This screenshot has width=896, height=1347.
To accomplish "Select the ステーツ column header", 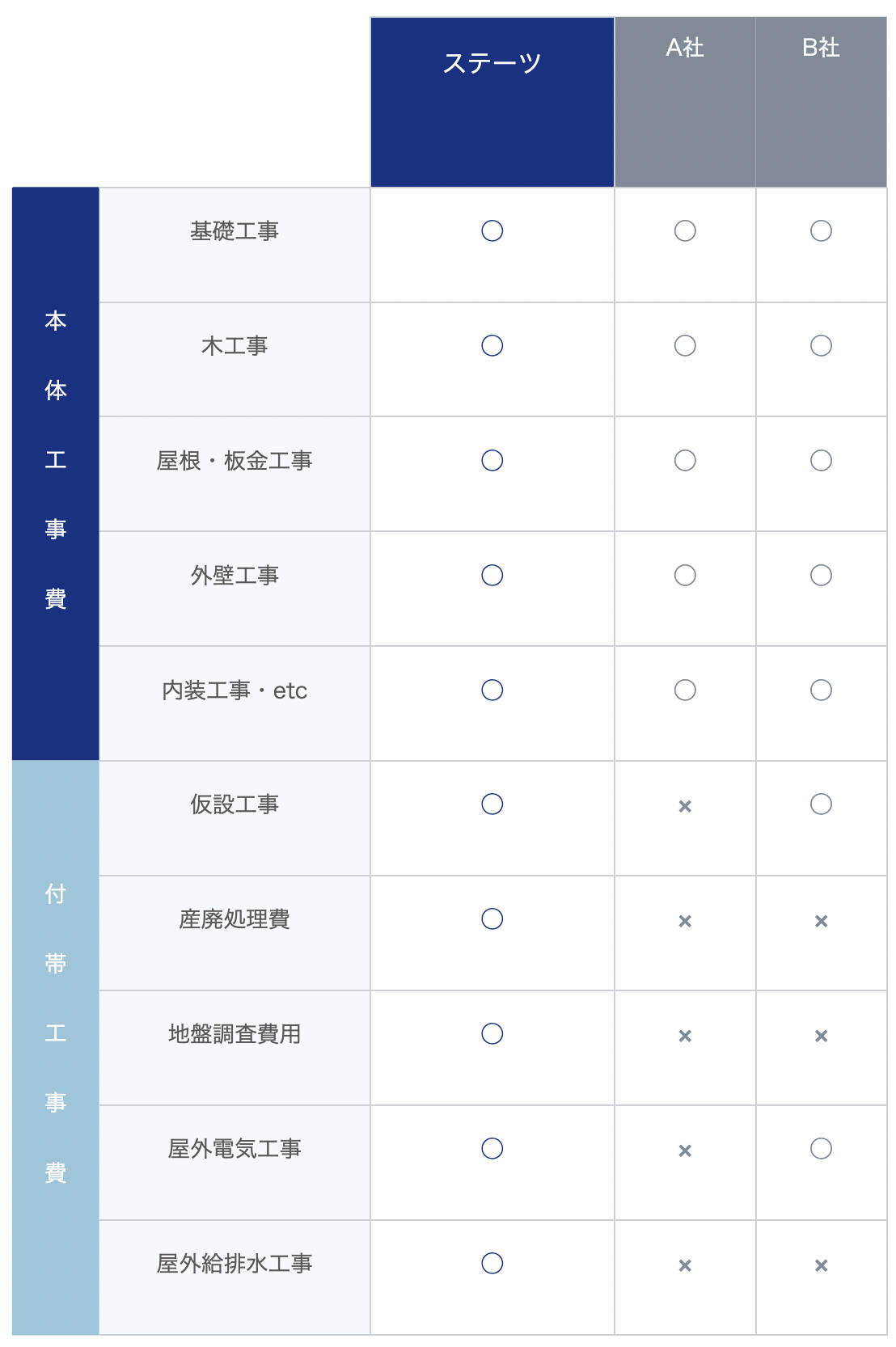I will point(492,63).
